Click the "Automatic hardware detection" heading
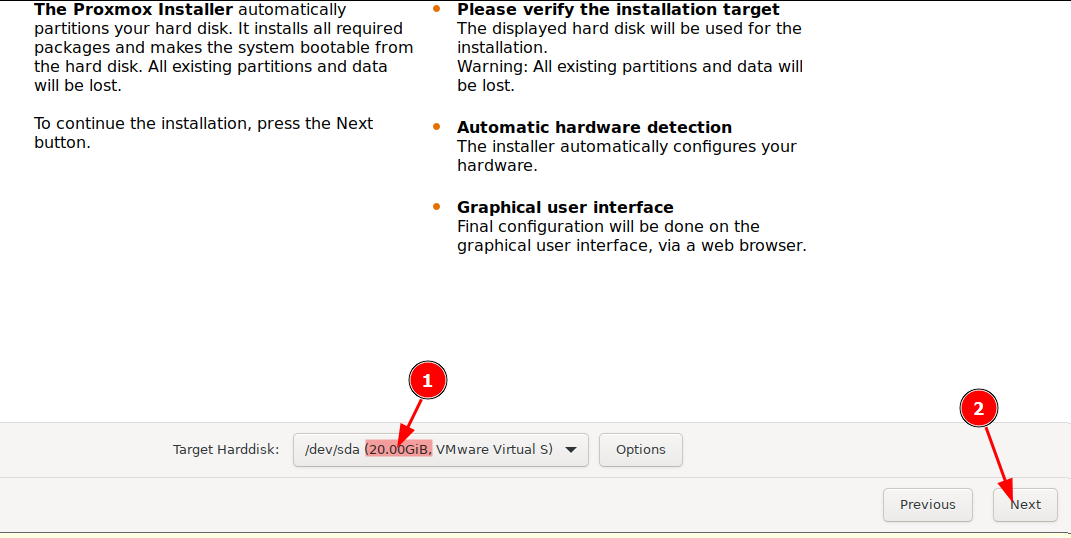The width and height of the screenshot is (1071, 538). [x=594, y=127]
